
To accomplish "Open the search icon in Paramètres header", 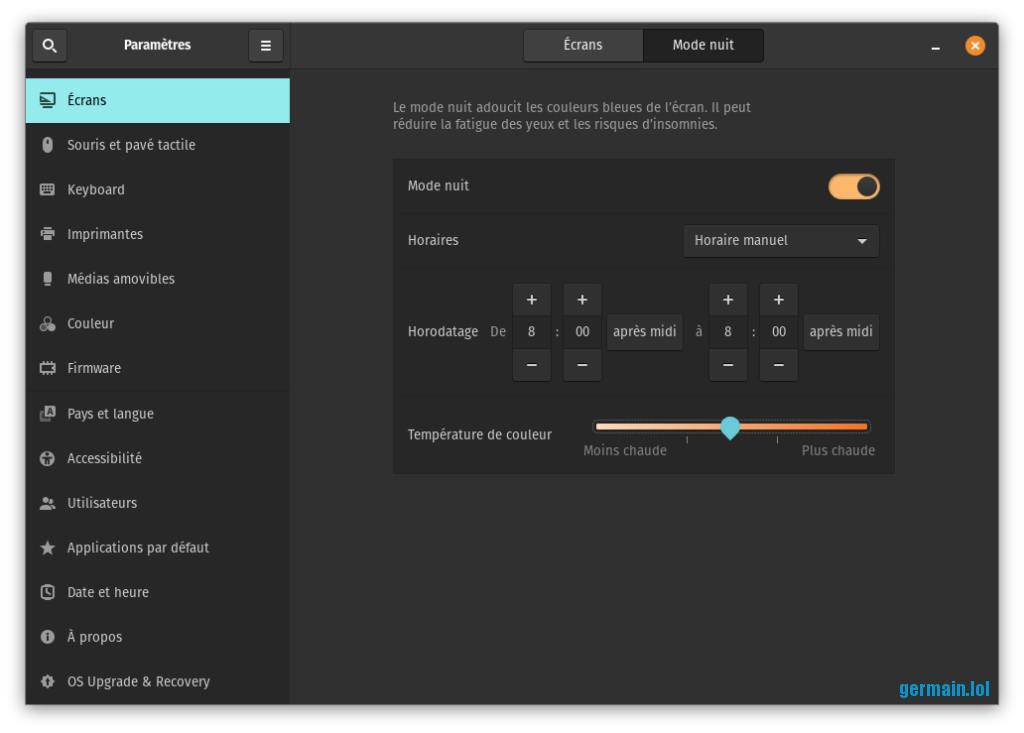I will pos(50,46).
